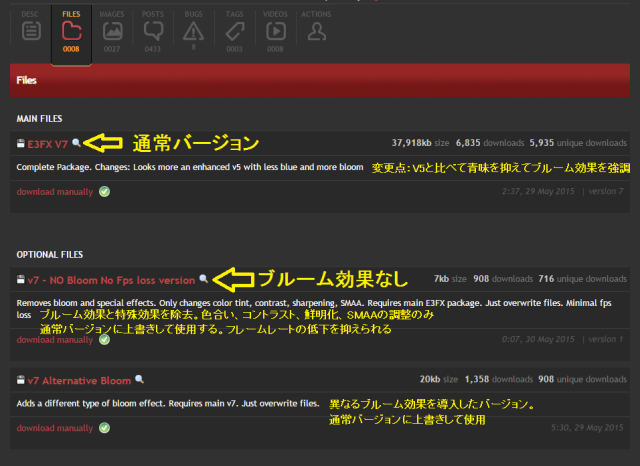Click the 0:07, 30 May 2015 timestamp
The width and height of the screenshot is (640, 466).
click(538, 340)
